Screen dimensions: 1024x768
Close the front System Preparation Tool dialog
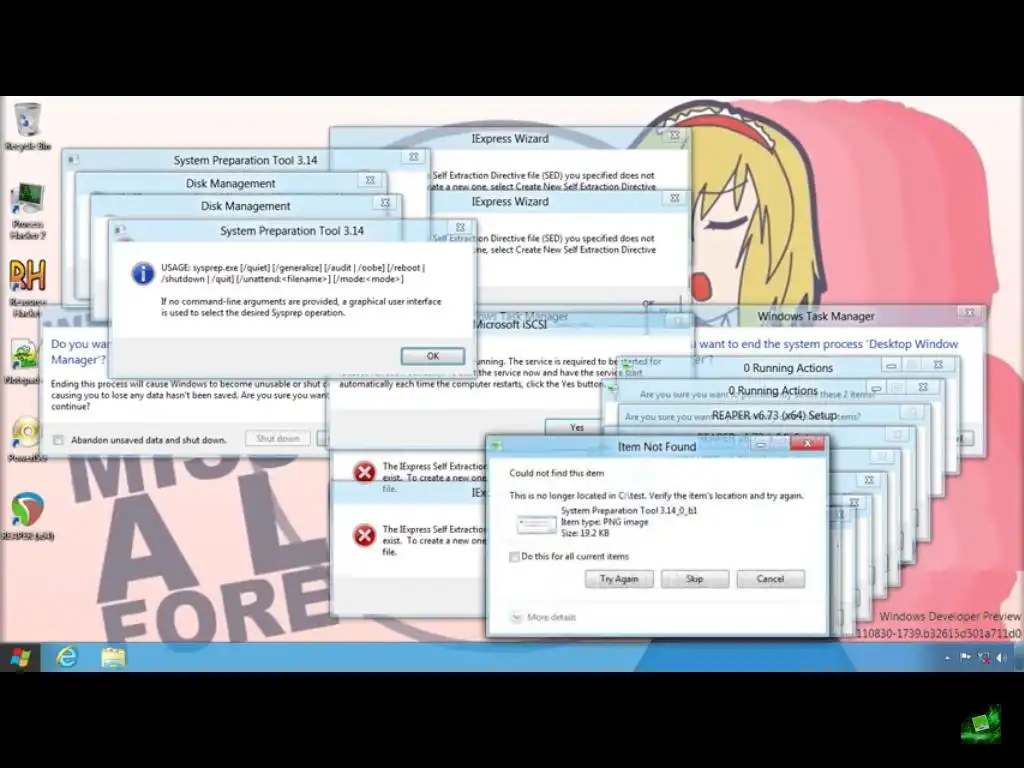pos(460,227)
